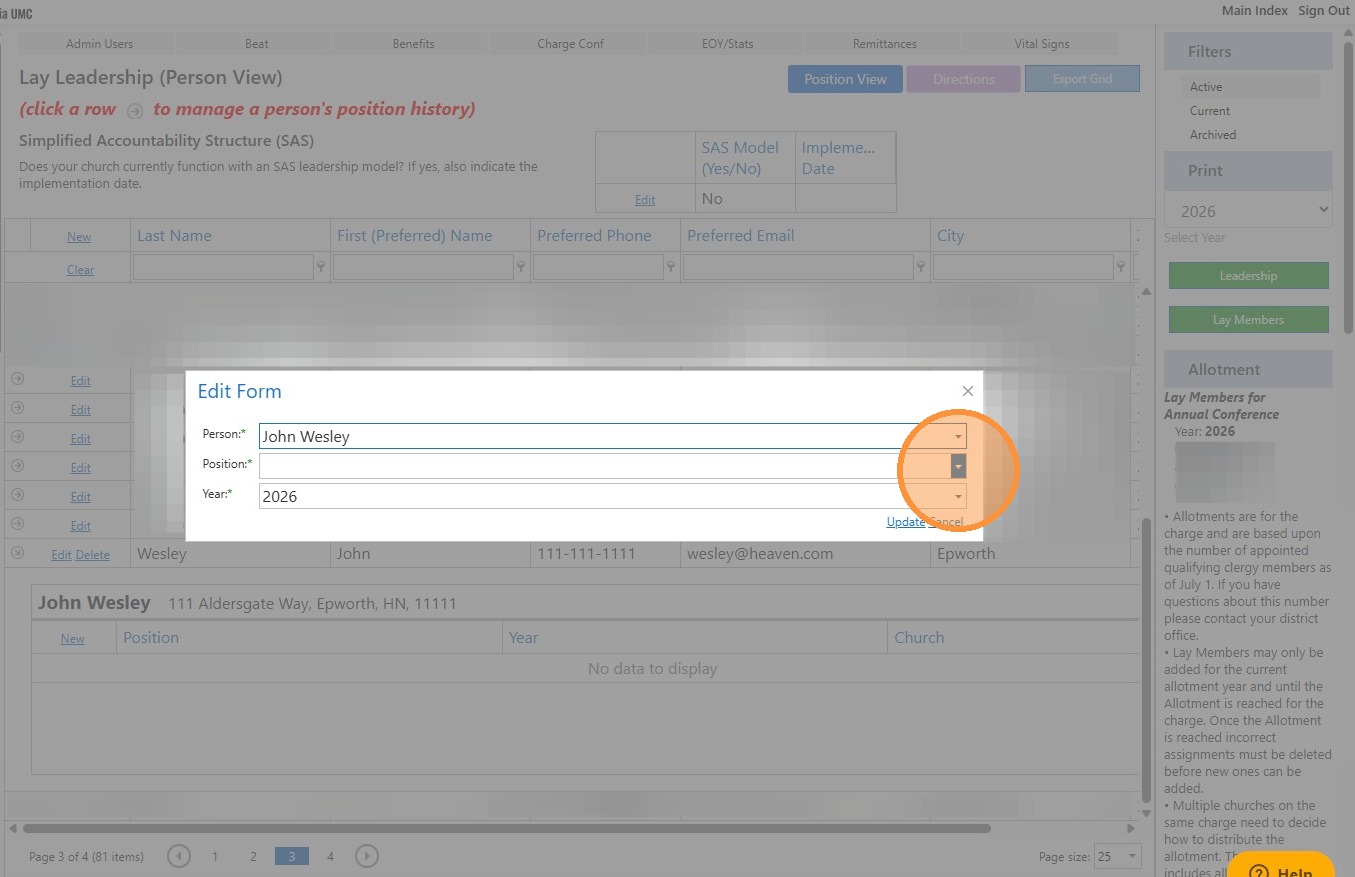Go to the Main Index
The width and height of the screenshot is (1355, 877).
tap(1255, 10)
